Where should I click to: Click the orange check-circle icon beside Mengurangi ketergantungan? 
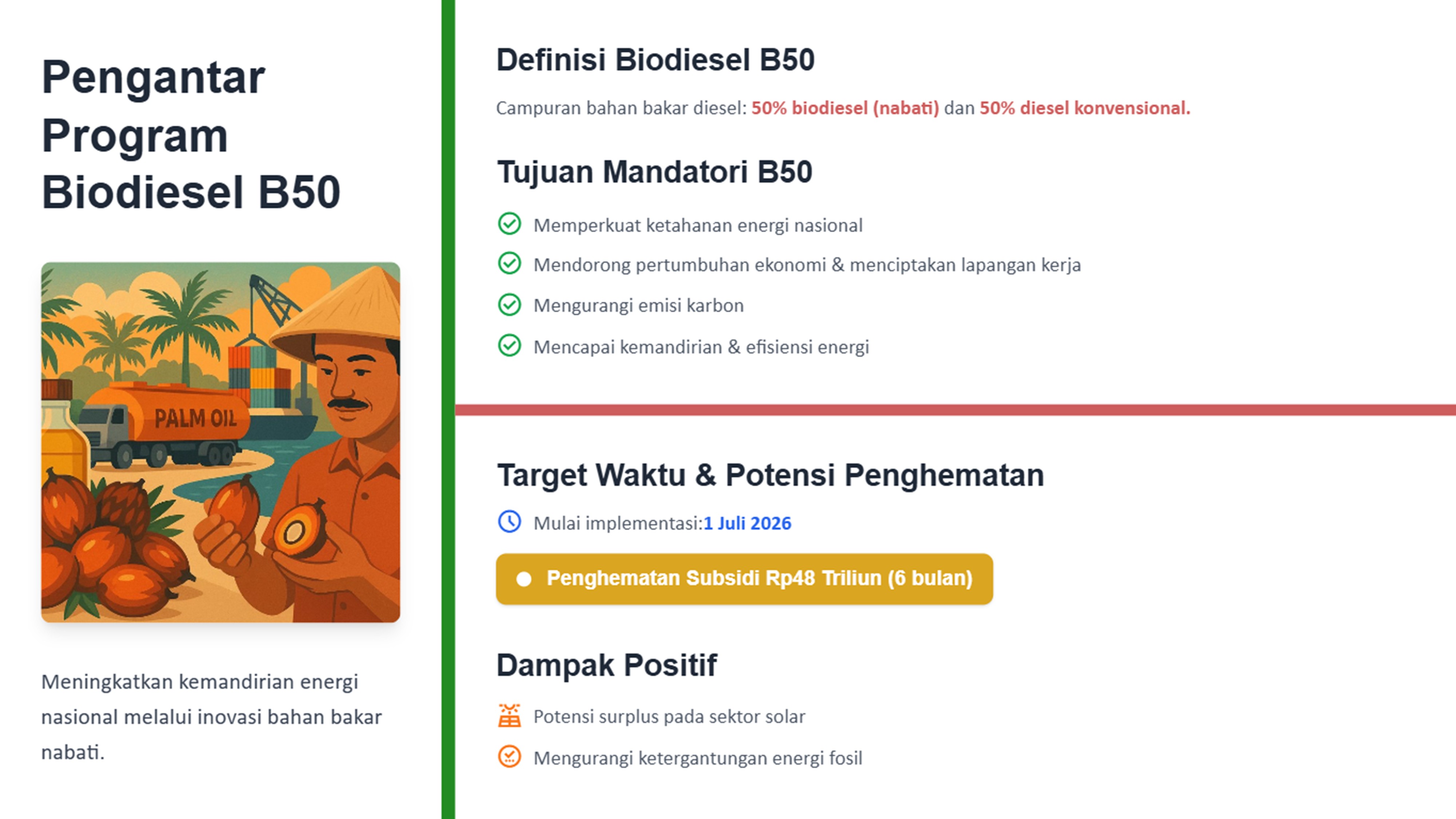(x=509, y=756)
